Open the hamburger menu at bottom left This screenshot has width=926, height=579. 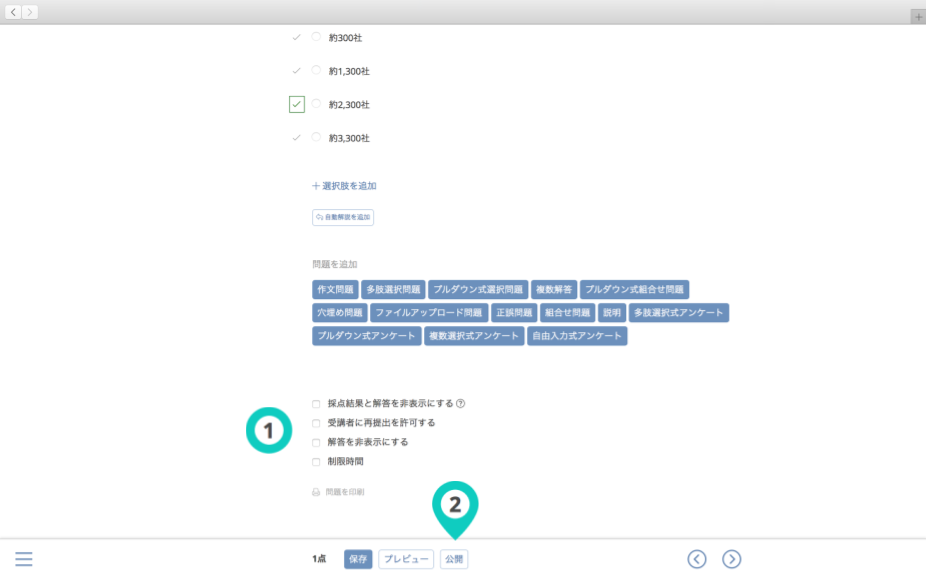pos(24,559)
